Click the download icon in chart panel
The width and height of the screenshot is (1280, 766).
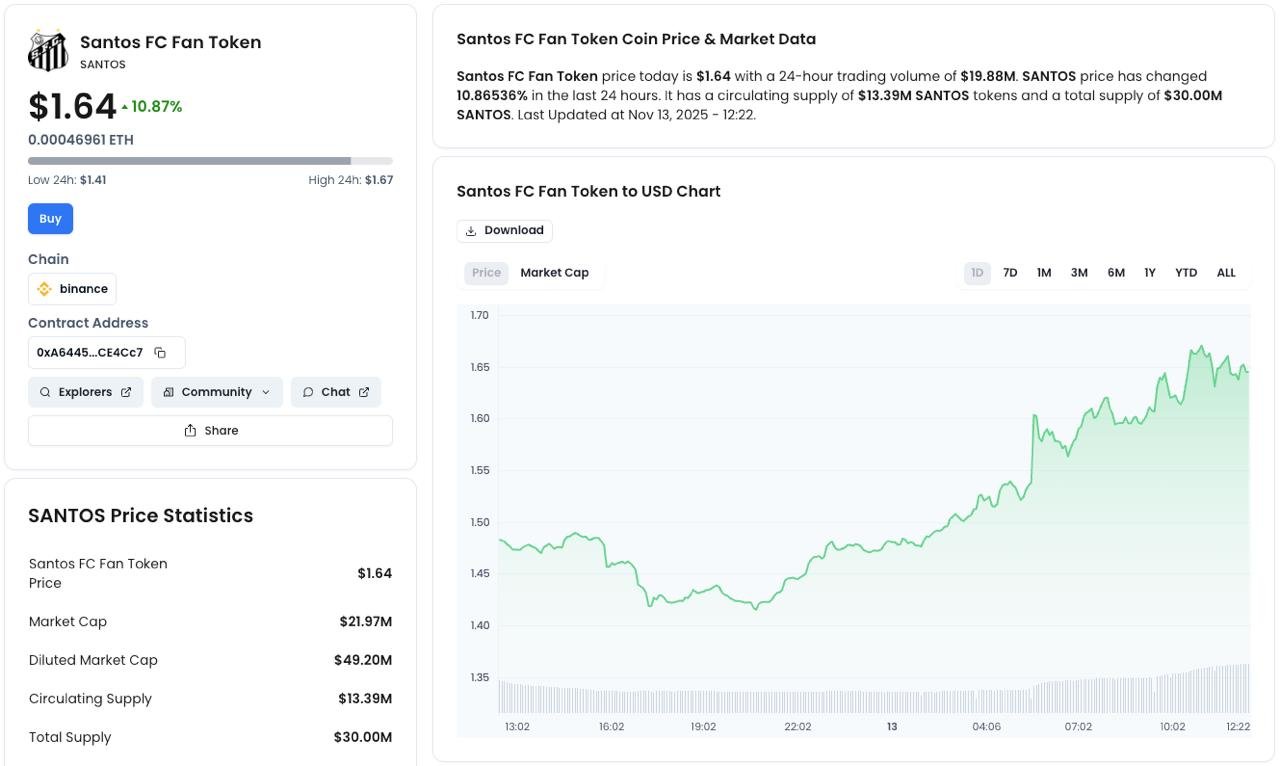(x=471, y=231)
